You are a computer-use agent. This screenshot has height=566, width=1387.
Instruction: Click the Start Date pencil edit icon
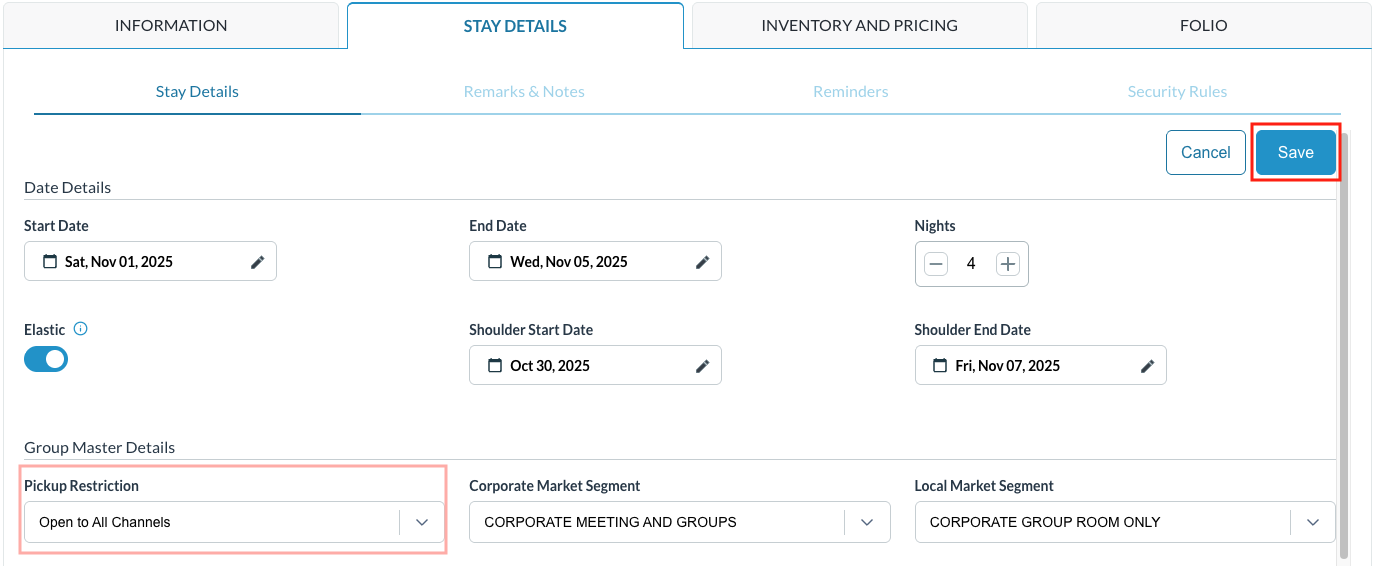point(257,262)
